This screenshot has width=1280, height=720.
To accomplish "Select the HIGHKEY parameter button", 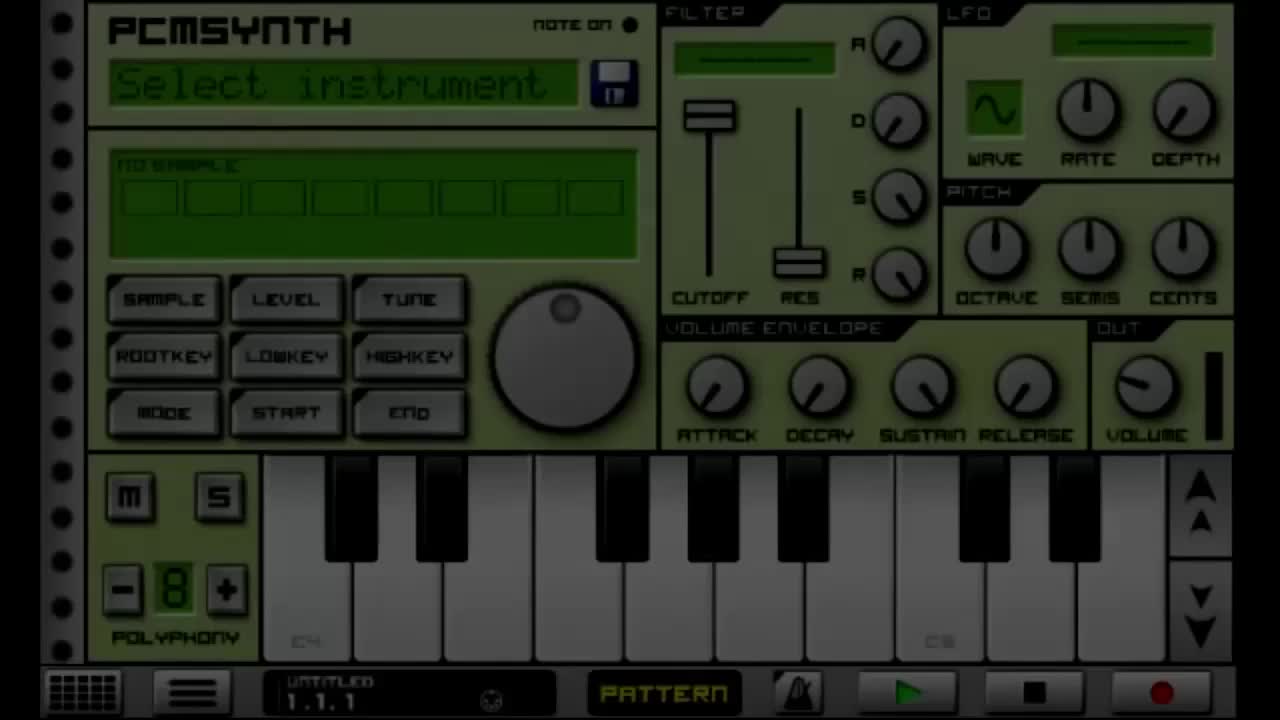I will [410, 357].
